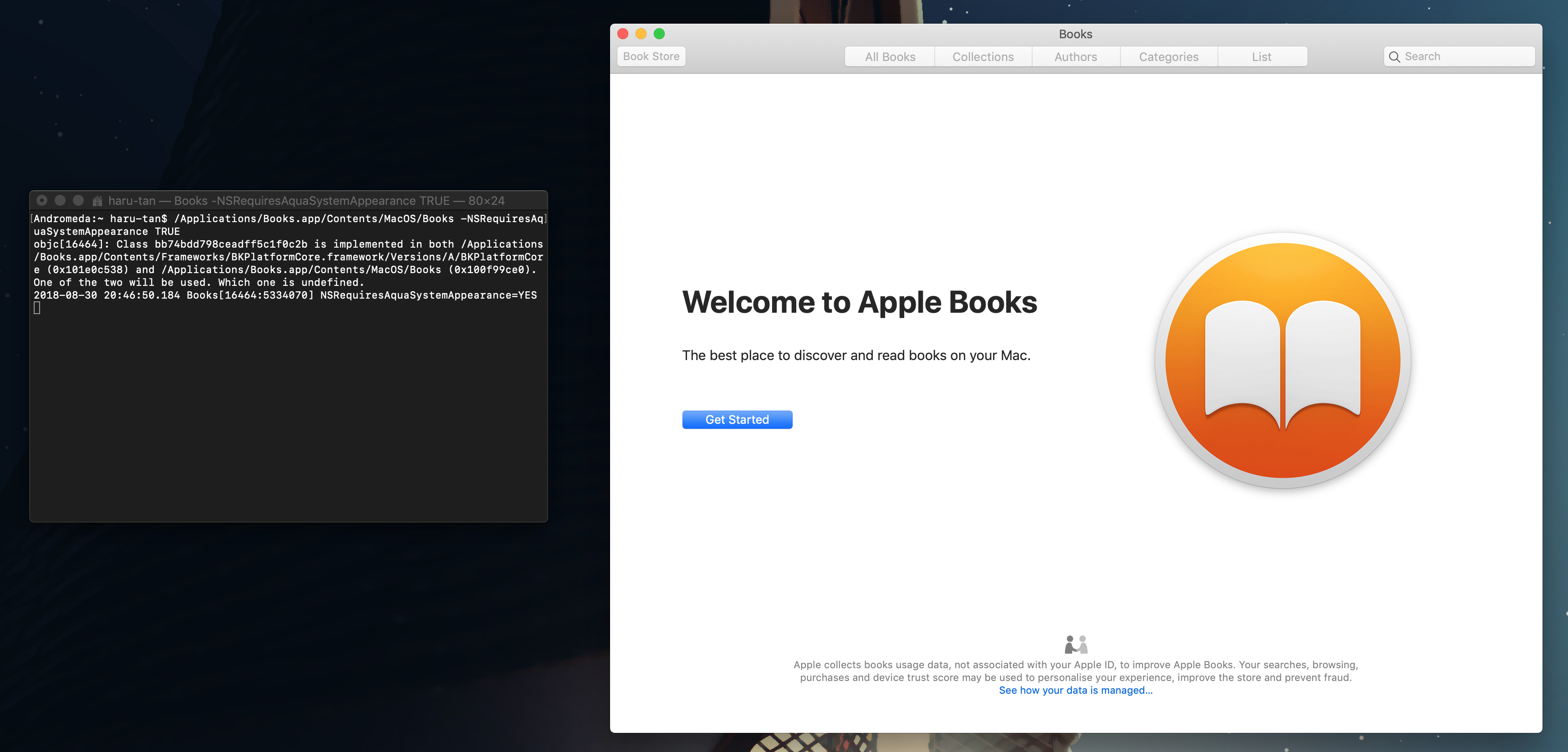
Task: Switch to the Collections tab
Action: 983,56
